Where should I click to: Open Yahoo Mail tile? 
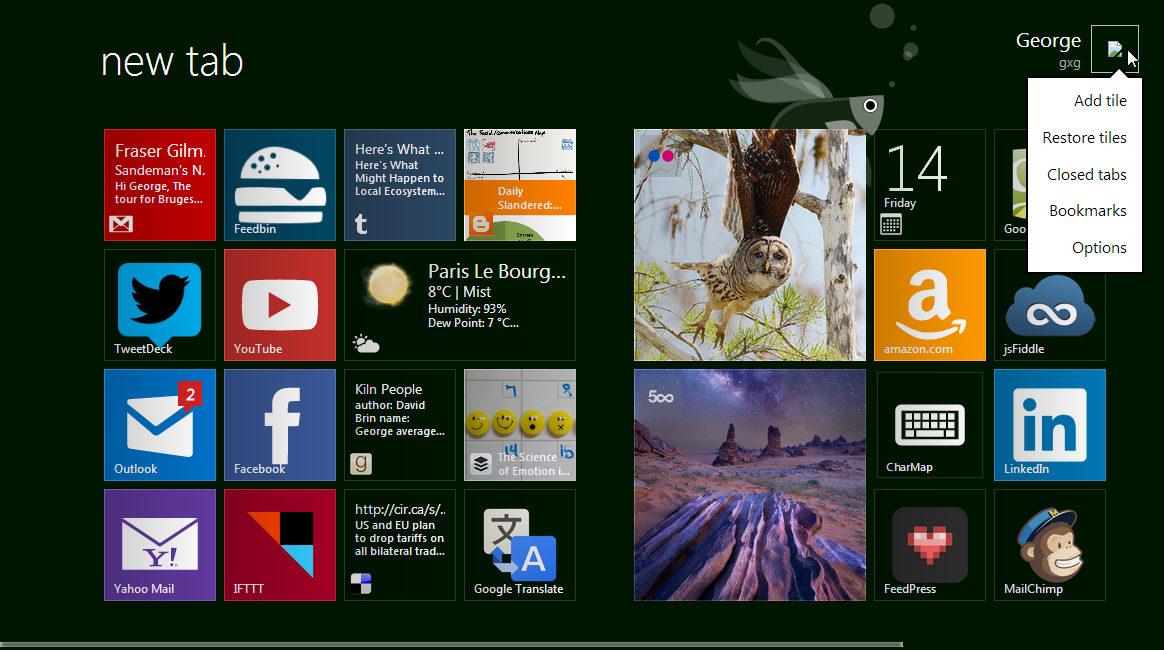(x=160, y=545)
